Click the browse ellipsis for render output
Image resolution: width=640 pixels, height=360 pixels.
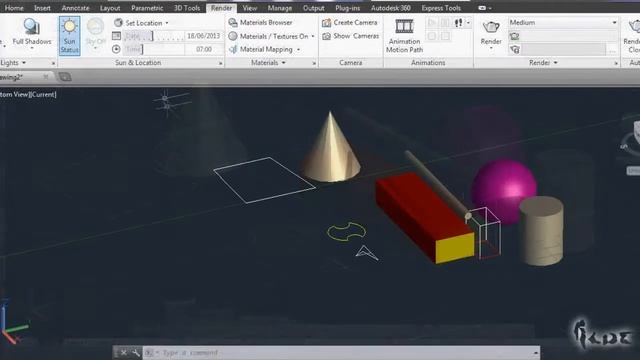pos(612,50)
